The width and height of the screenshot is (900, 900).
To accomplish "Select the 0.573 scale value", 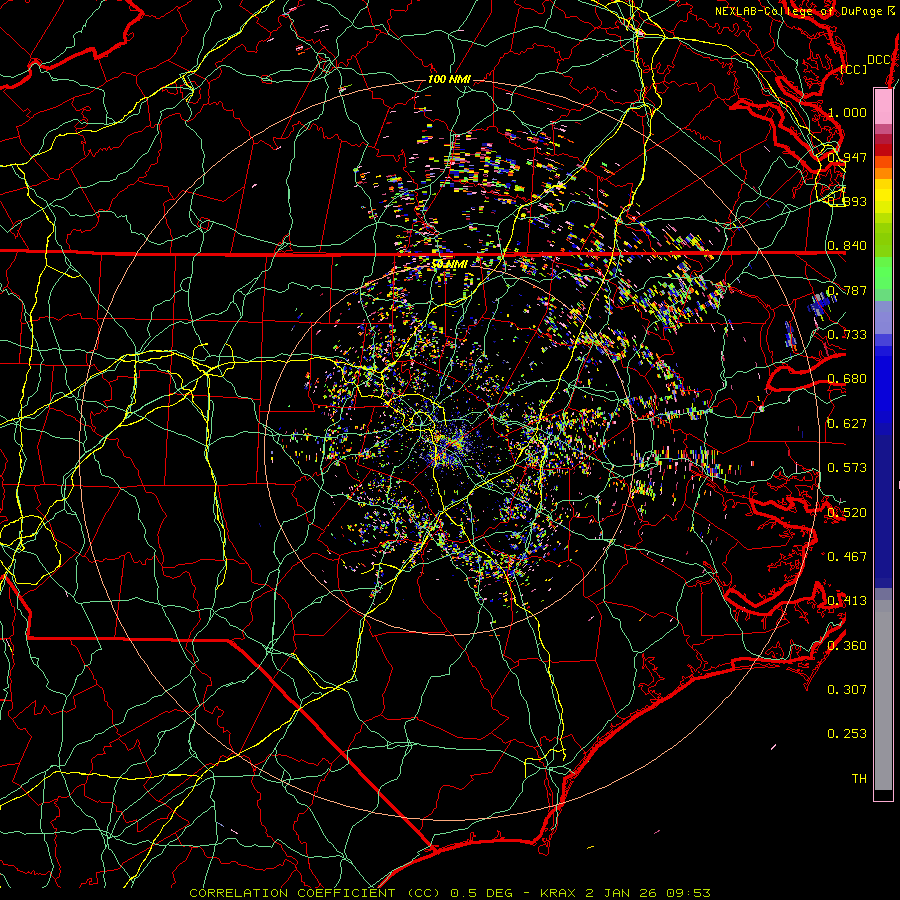I will (847, 468).
